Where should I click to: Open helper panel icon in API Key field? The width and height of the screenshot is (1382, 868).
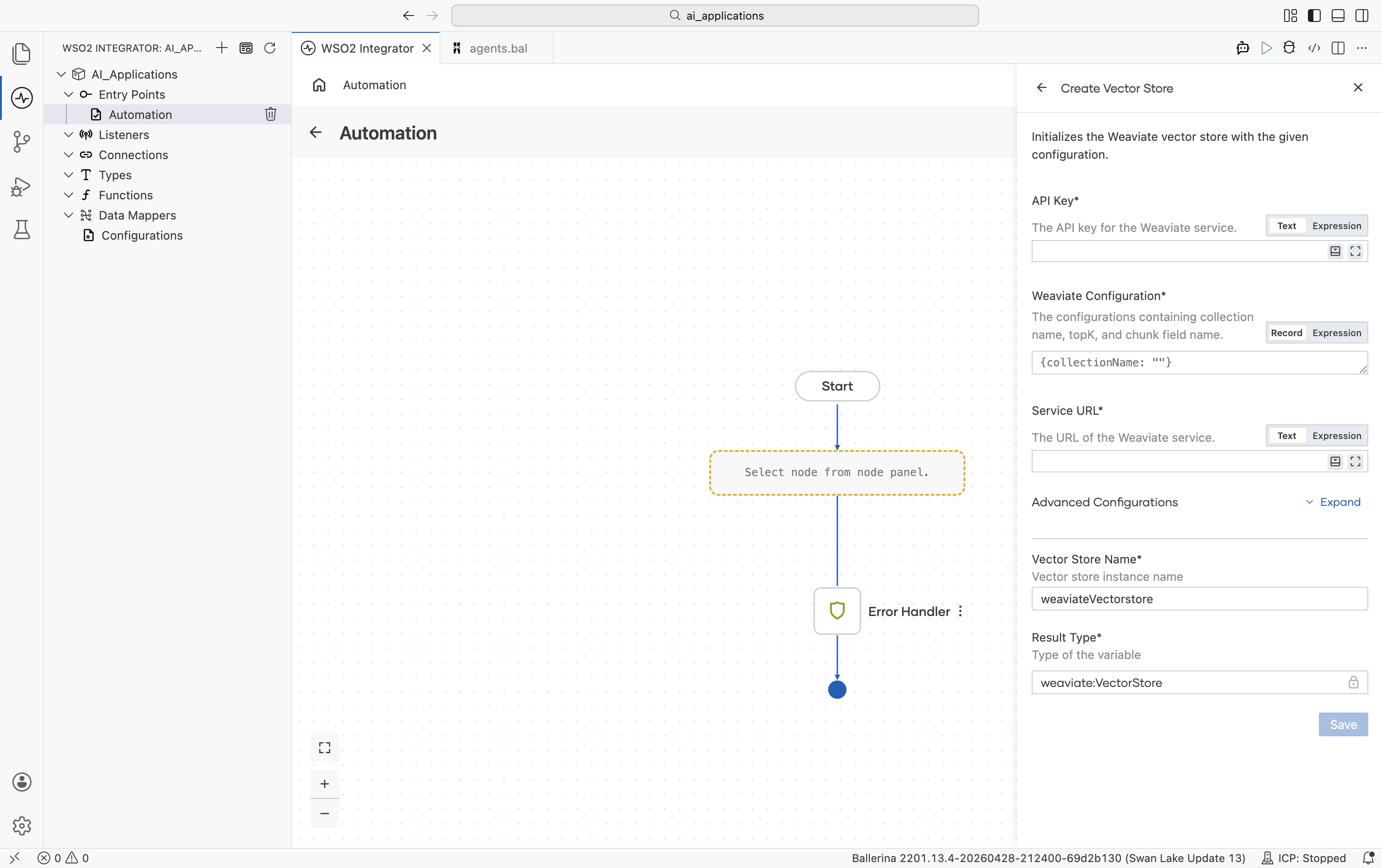tap(1335, 251)
